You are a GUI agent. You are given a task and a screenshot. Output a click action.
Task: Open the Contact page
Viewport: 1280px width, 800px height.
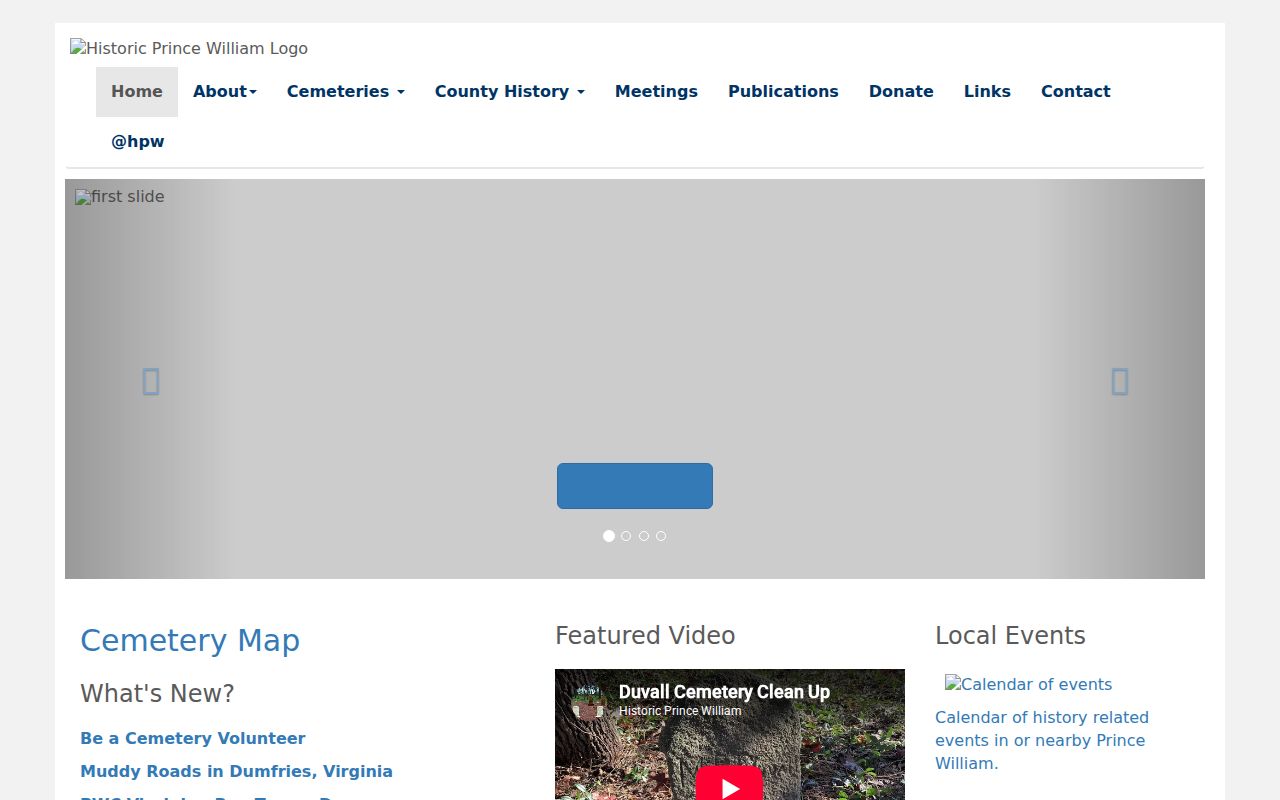[1076, 92]
